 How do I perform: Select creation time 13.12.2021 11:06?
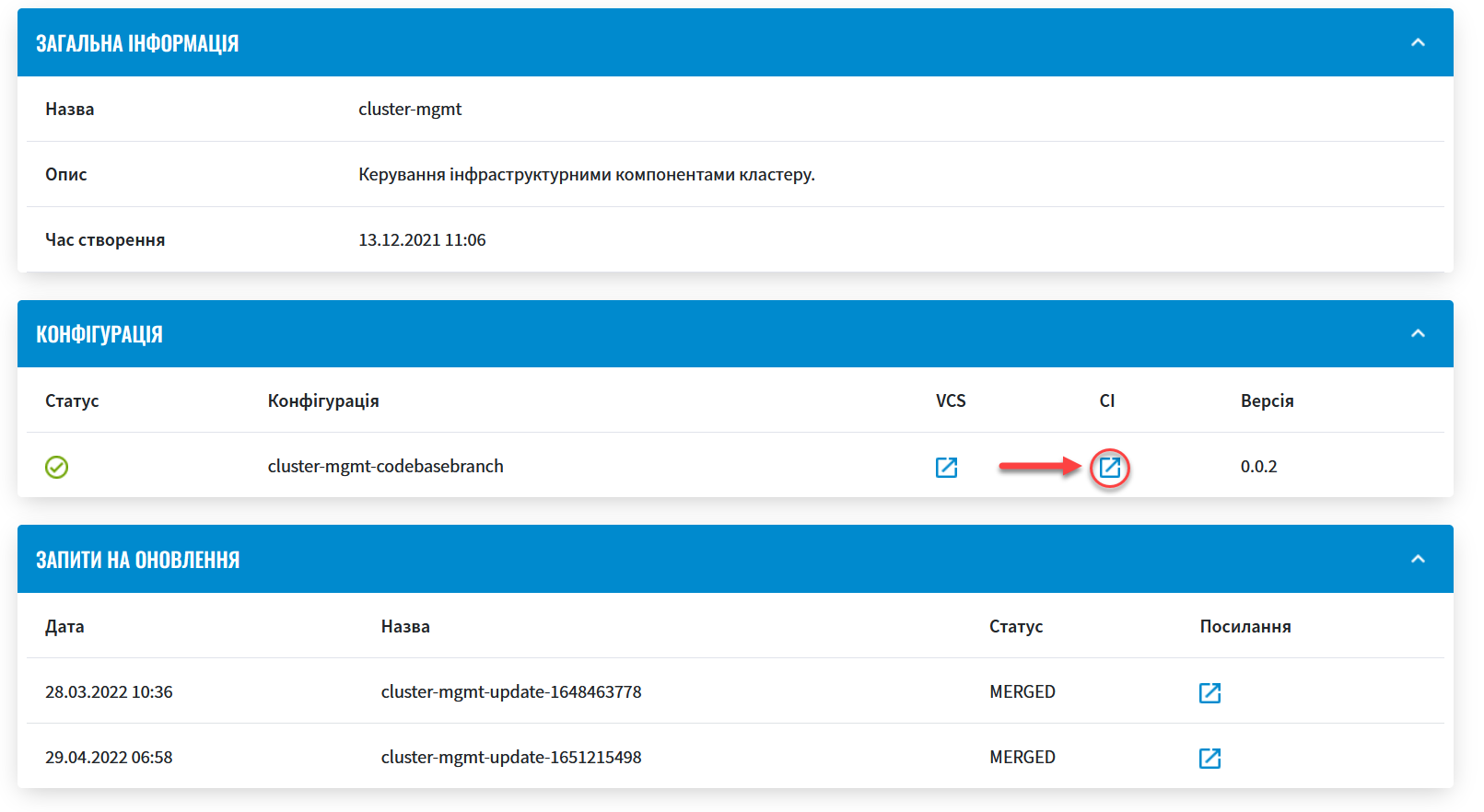(x=422, y=239)
